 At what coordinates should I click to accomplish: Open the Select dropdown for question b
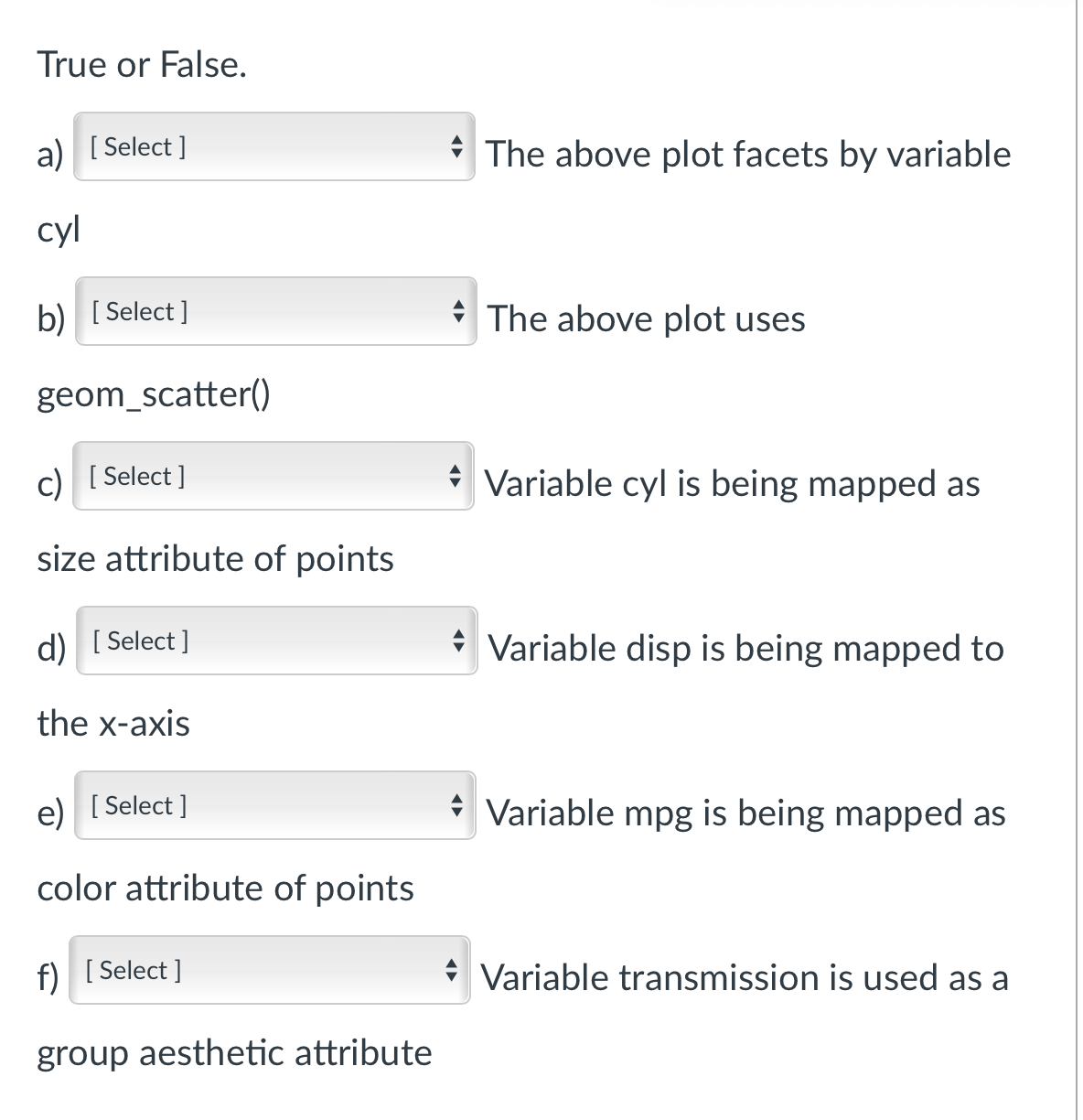coord(275,311)
